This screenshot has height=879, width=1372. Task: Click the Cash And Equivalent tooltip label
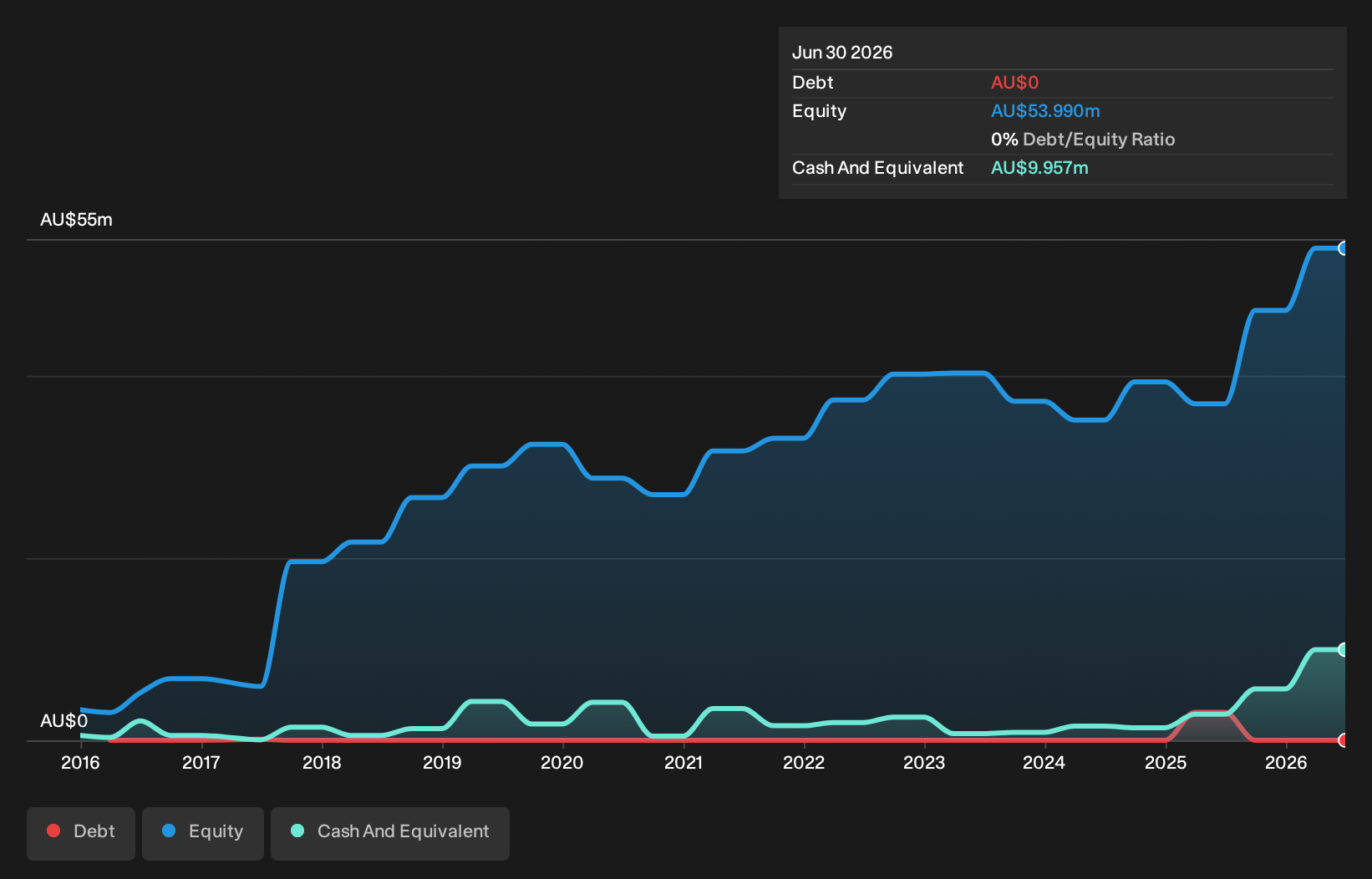click(877, 168)
